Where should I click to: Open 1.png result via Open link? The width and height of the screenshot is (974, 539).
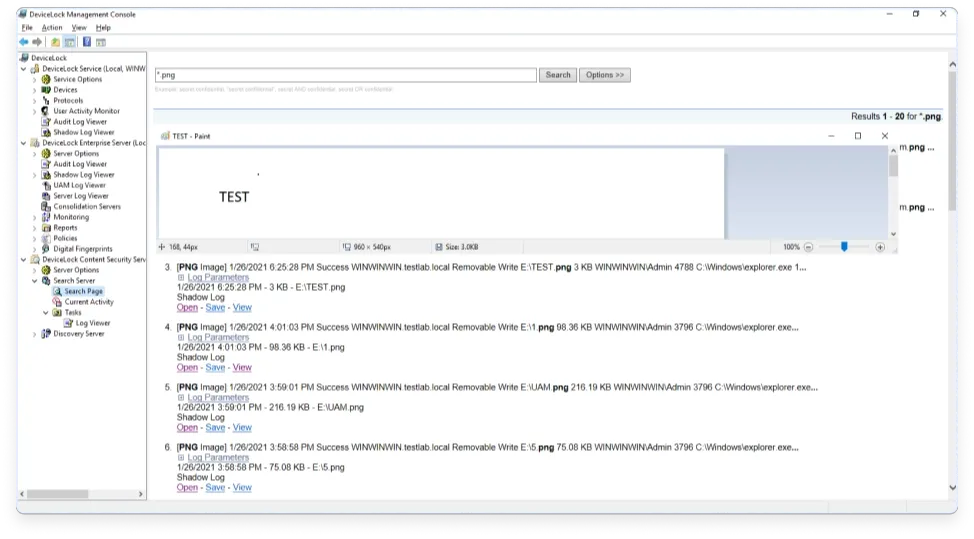[x=187, y=368]
